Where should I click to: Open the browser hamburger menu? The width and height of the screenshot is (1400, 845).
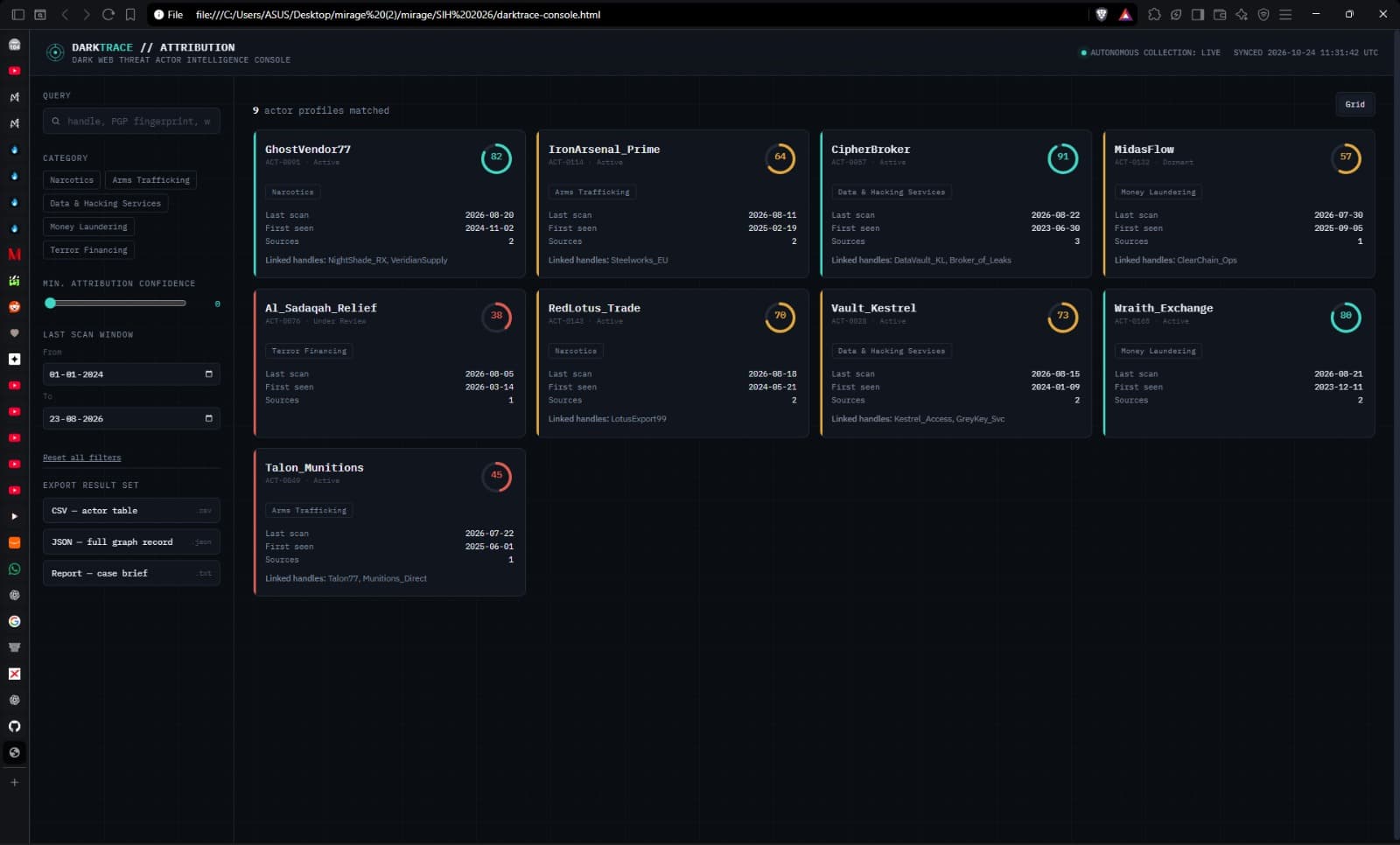click(1285, 14)
